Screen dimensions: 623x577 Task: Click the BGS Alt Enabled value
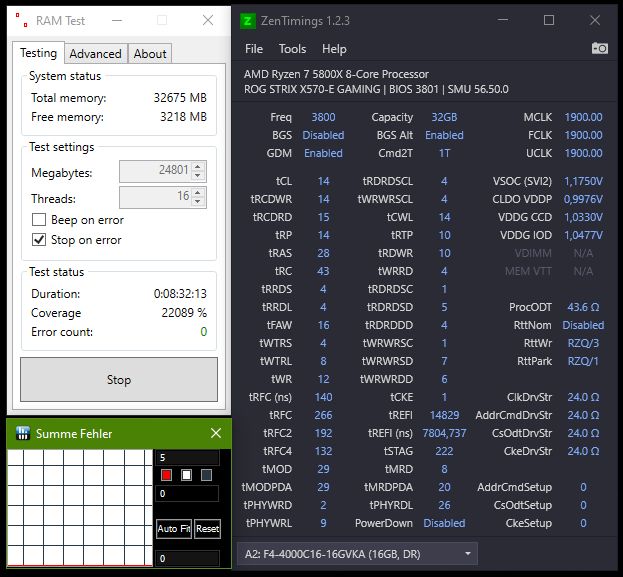[444, 135]
